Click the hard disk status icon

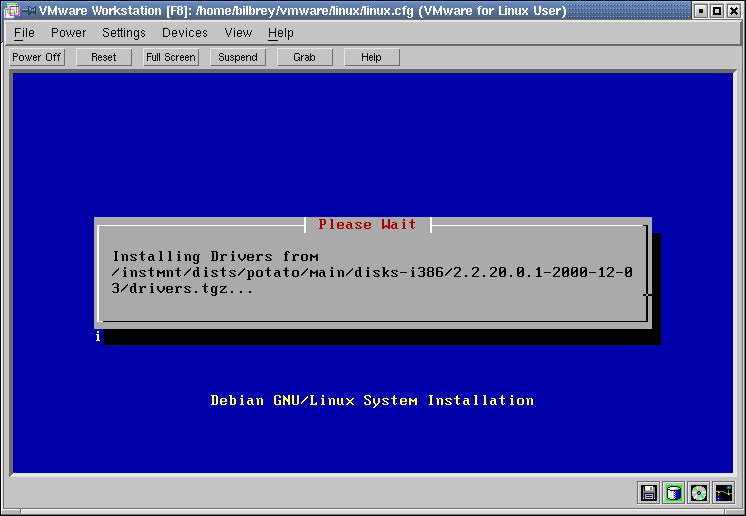[674, 492]
